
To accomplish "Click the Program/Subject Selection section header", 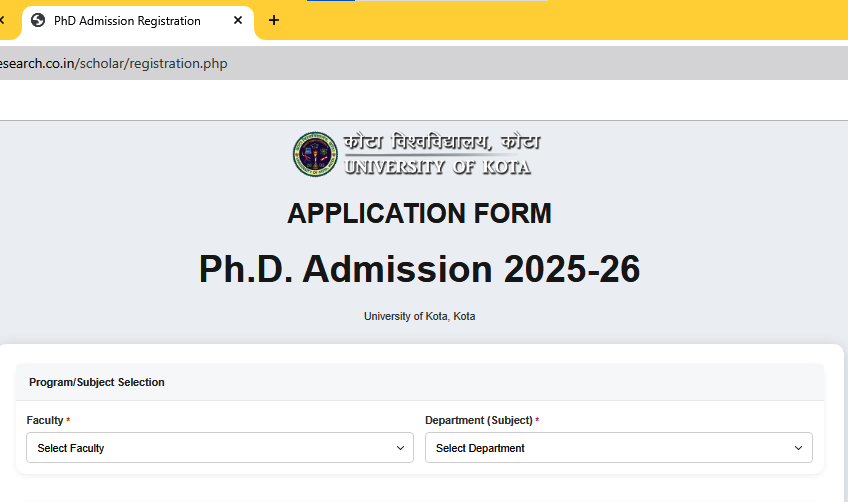I will tap(97, 382).
